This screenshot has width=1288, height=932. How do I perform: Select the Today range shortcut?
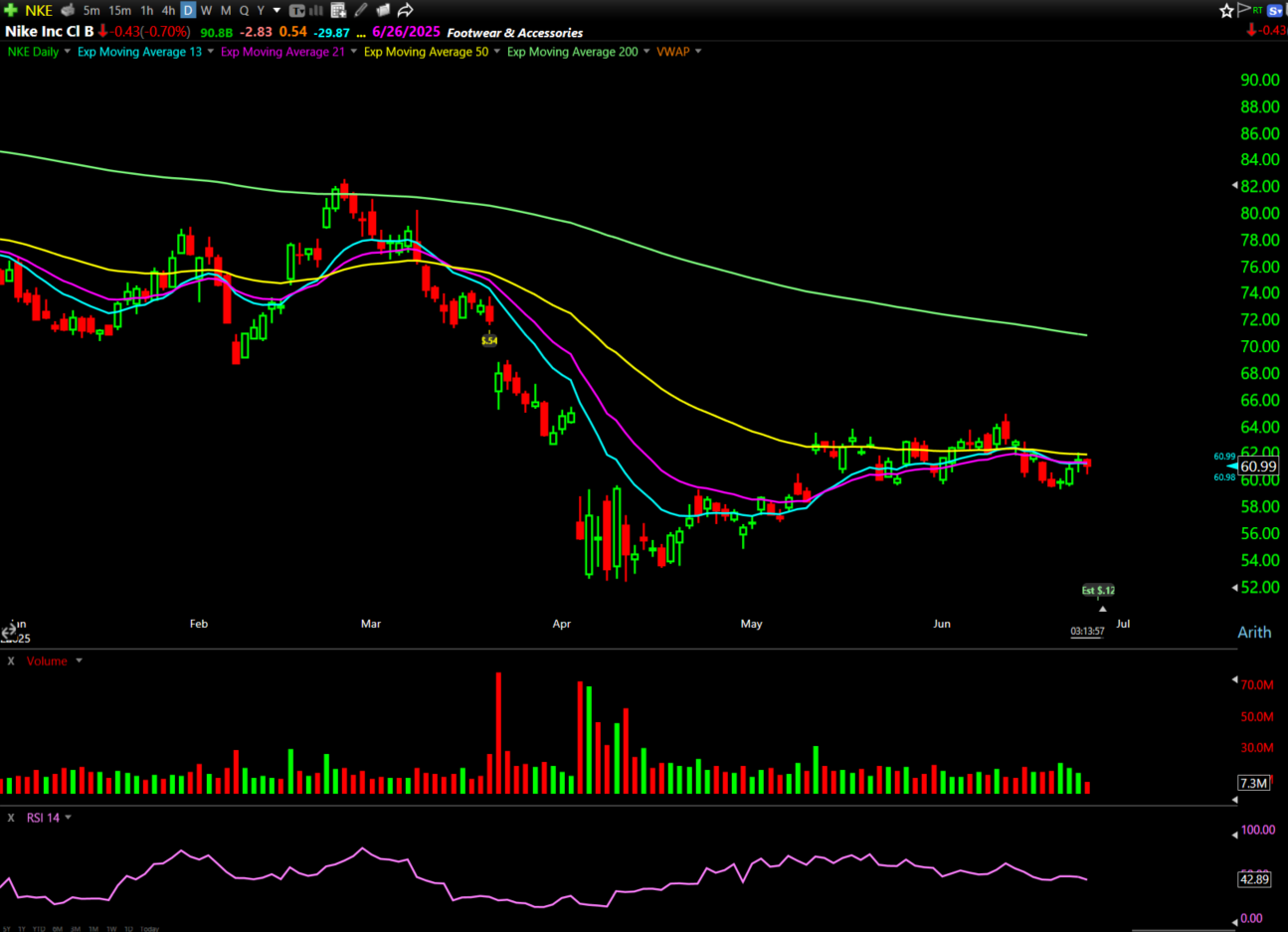[149, 929]
